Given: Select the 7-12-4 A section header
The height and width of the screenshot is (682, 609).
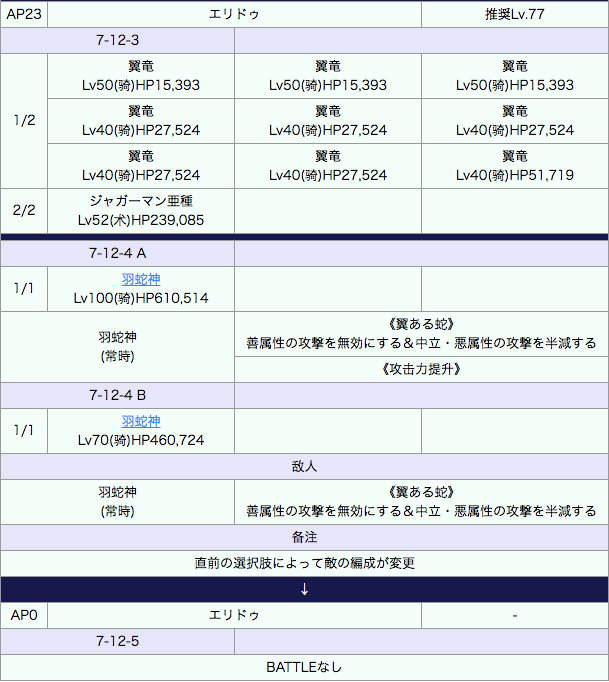Looking at the screenshot, I should click(x=118, y=254).
